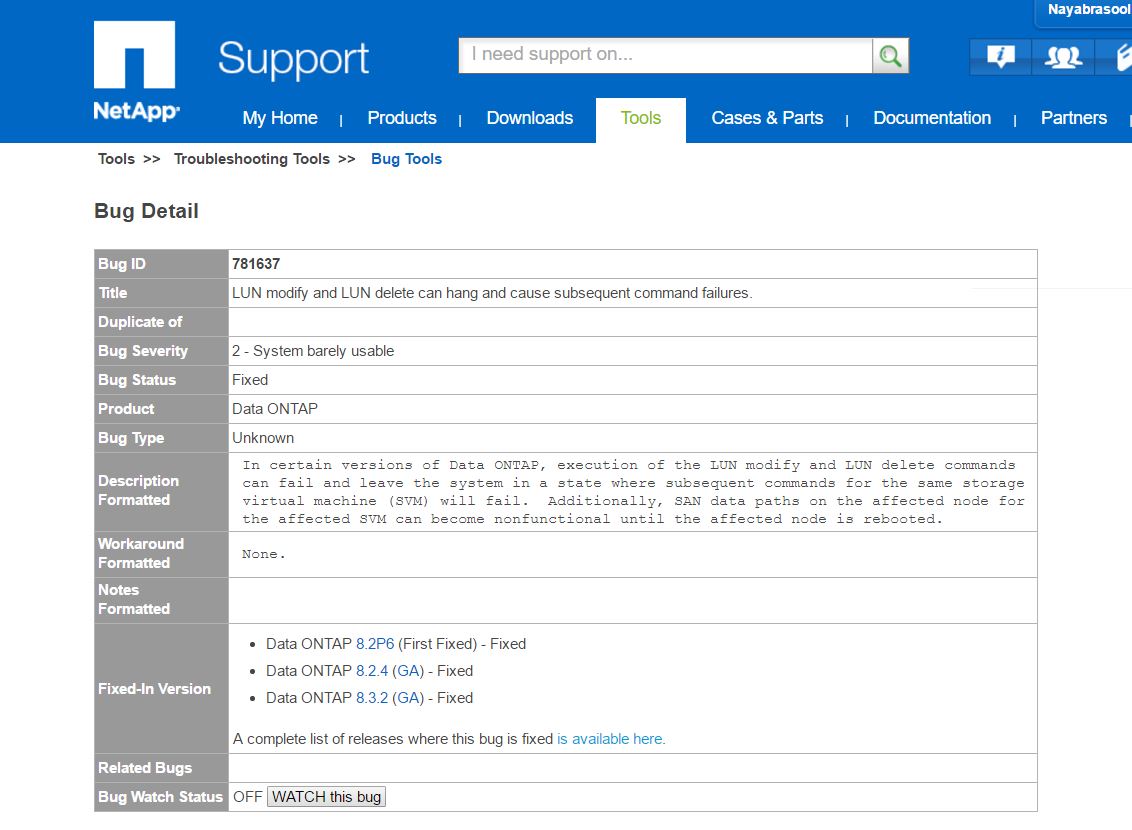
Task: Click the 'Bug Watch Status' row label
Action: tap(160, 797)
